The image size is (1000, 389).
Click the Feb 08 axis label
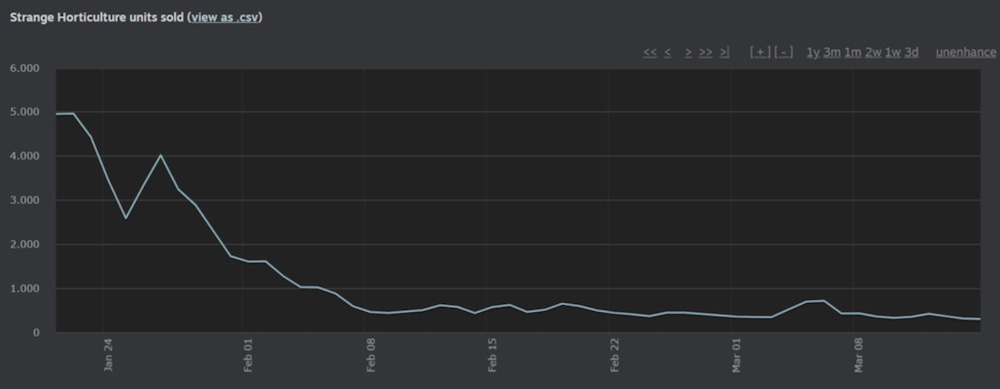[x=371, y=355]
